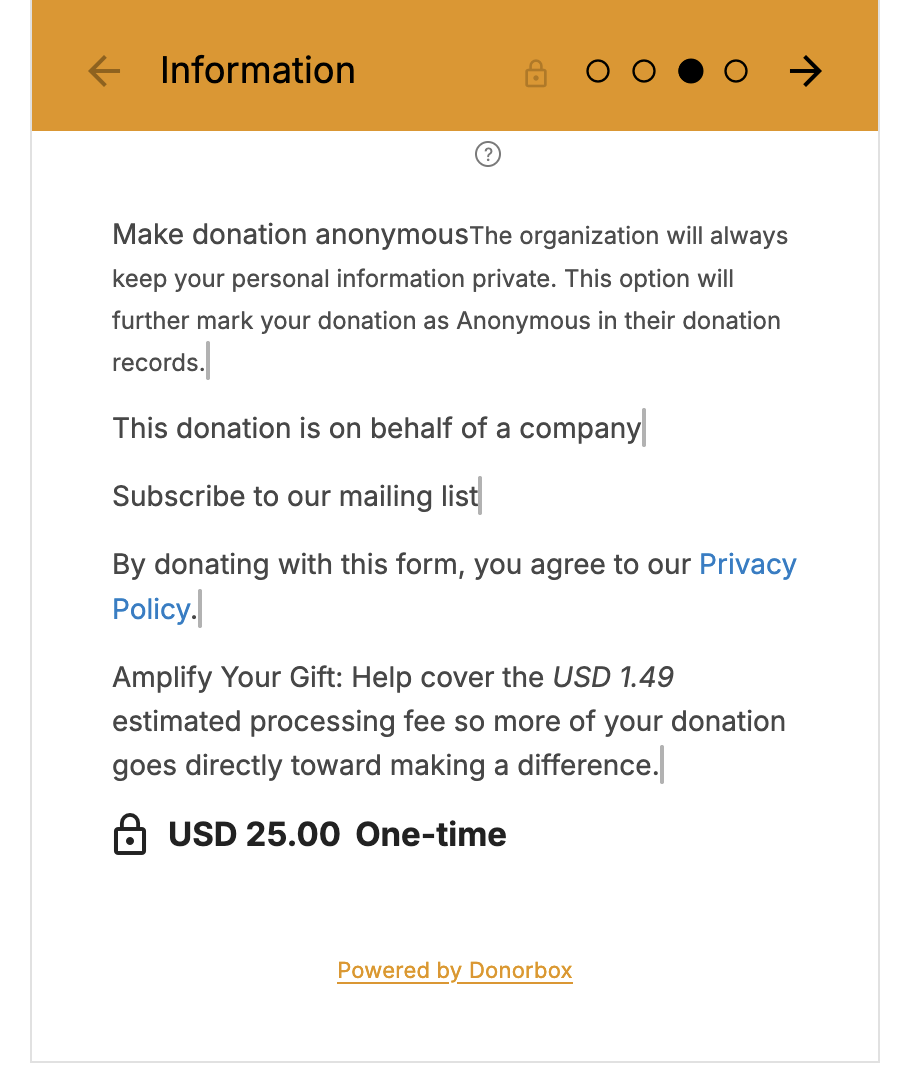Toggle Make donation anonymous option

click(290, 235)
